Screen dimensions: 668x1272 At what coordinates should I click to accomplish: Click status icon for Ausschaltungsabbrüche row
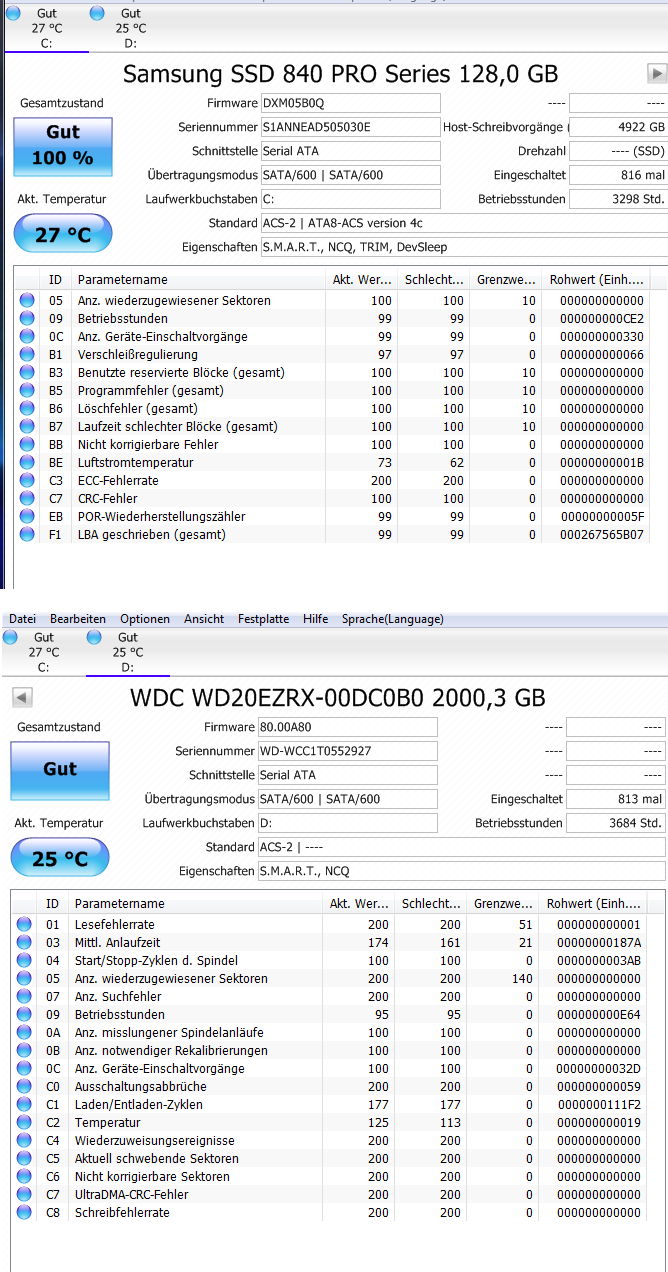(24, 1086)
